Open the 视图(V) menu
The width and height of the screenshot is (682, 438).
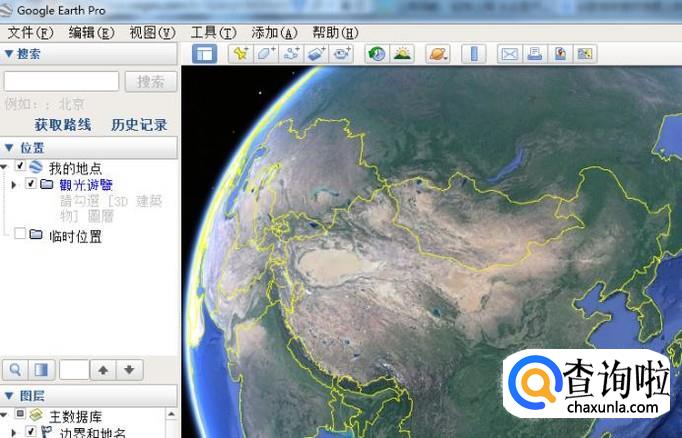click(x=152, y=33)
